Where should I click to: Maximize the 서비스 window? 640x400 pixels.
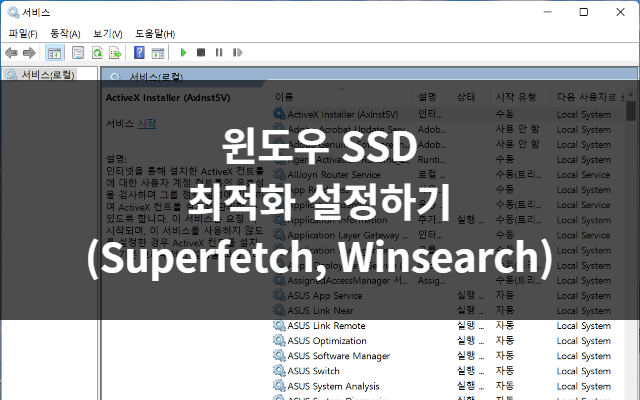tap(584, 12)
